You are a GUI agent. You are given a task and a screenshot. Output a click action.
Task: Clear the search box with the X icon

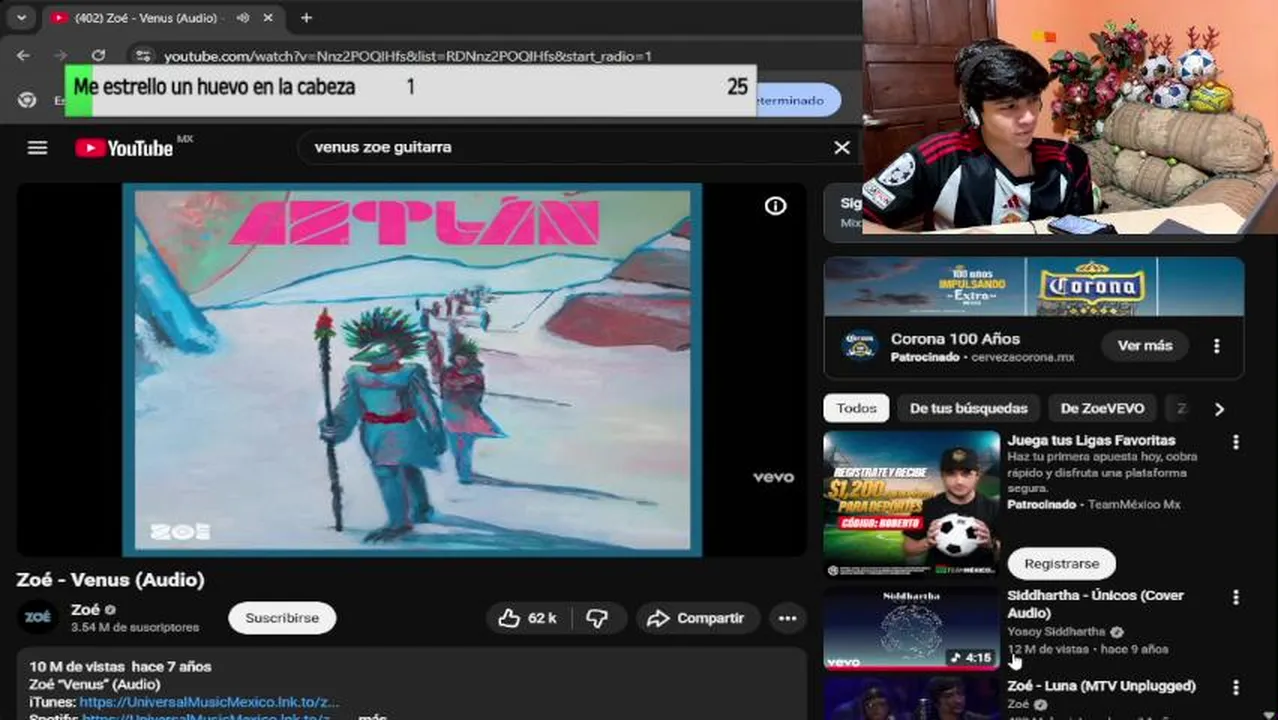842,147
